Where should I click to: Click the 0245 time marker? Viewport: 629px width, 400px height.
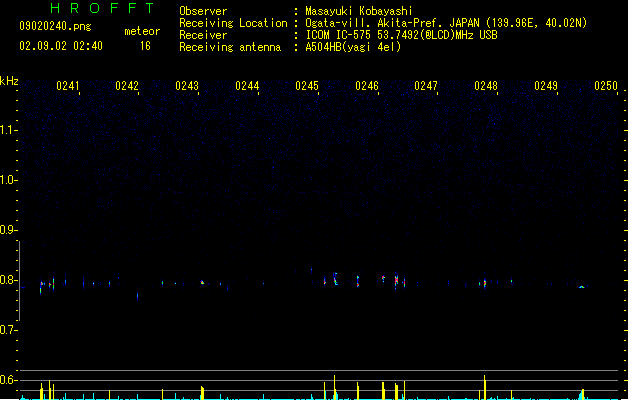tap(307, 86)
